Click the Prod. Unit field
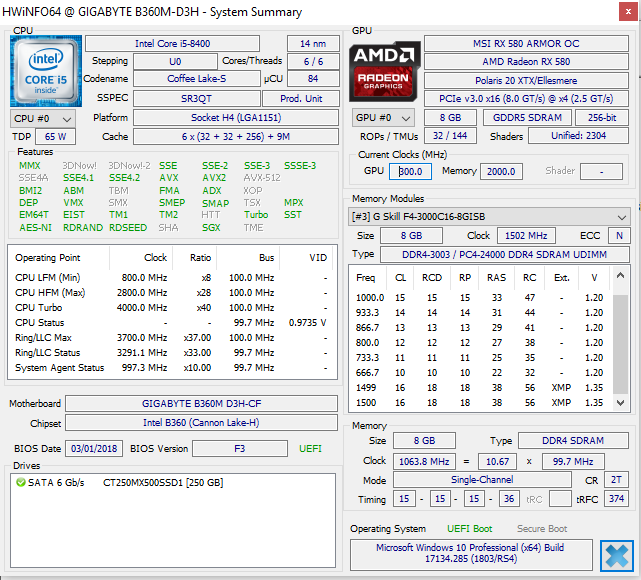641x580 pixels. pos(301,99)
